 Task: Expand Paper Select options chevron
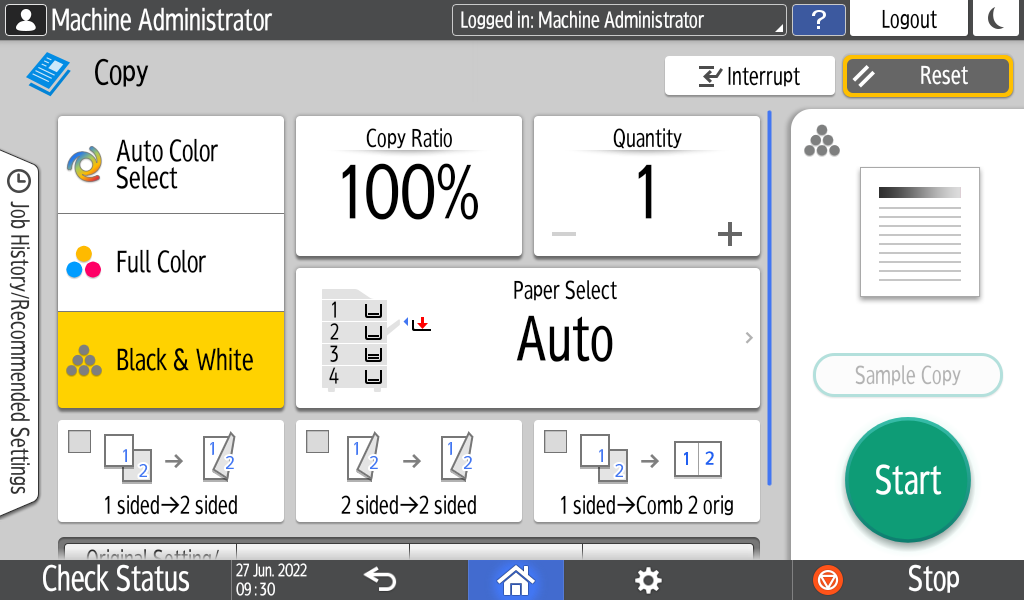[x=748, y=338]
